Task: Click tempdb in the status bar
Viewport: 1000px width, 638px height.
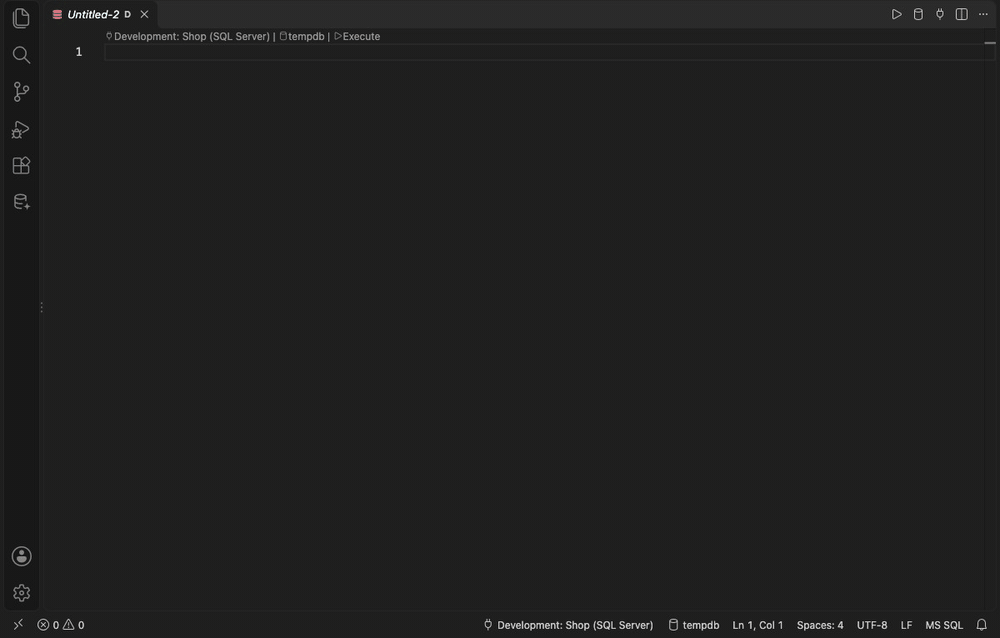Action: click(x=694, y=625)
